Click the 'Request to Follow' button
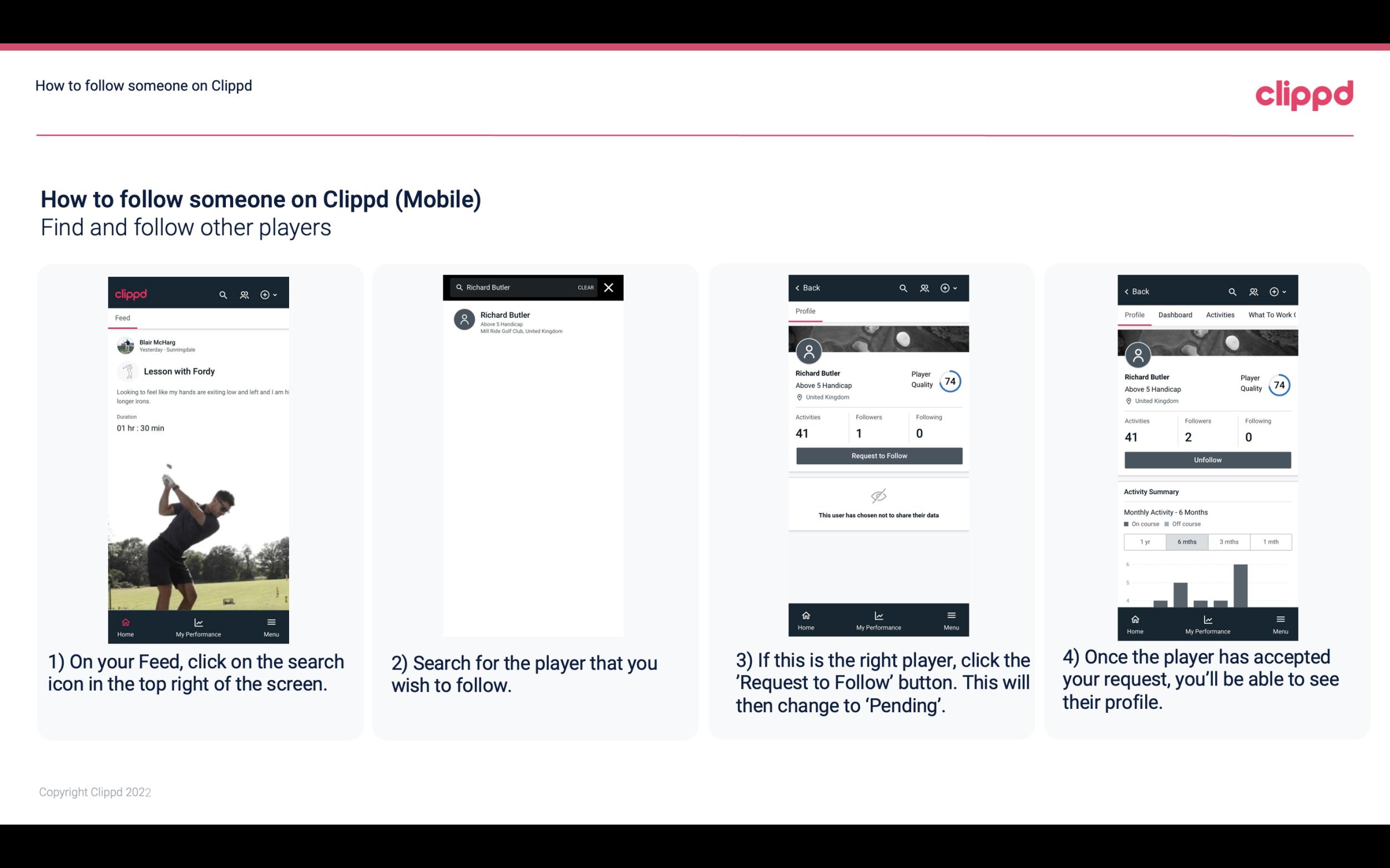1390x868 pixels. (x=878, y=455)
